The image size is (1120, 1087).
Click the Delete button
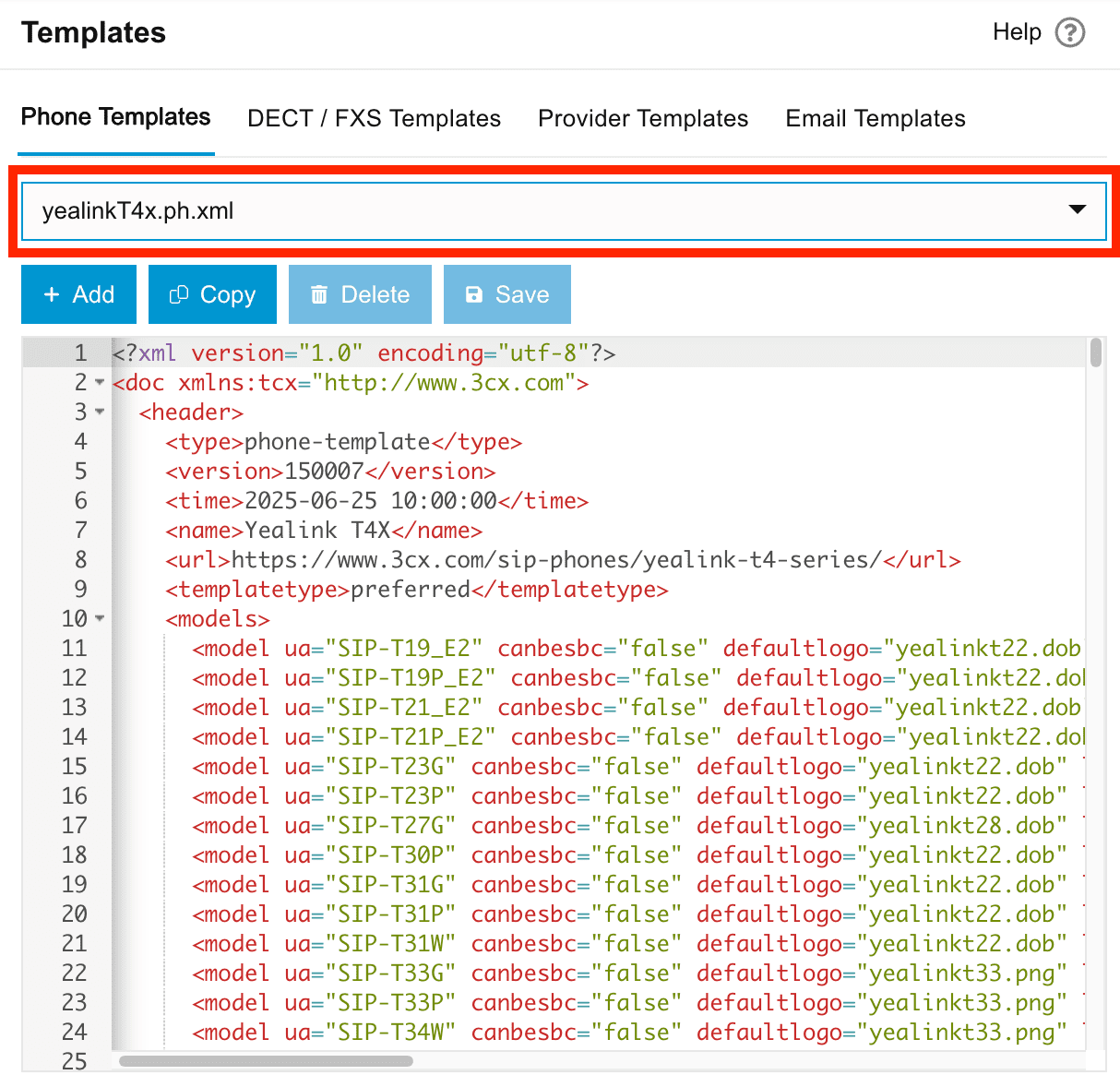click(x=360, y=294)
